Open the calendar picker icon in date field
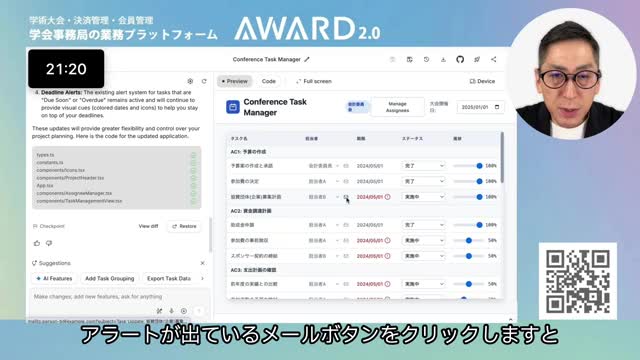Screen dimensions: 640x360 tap(497, 107)
